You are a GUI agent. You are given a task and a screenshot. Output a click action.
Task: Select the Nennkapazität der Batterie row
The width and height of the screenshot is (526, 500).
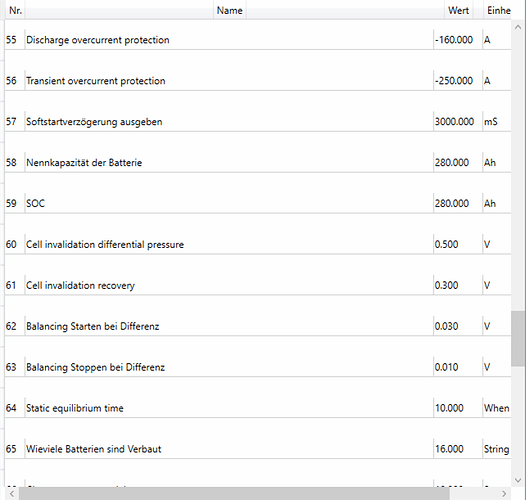coord(258,163)
